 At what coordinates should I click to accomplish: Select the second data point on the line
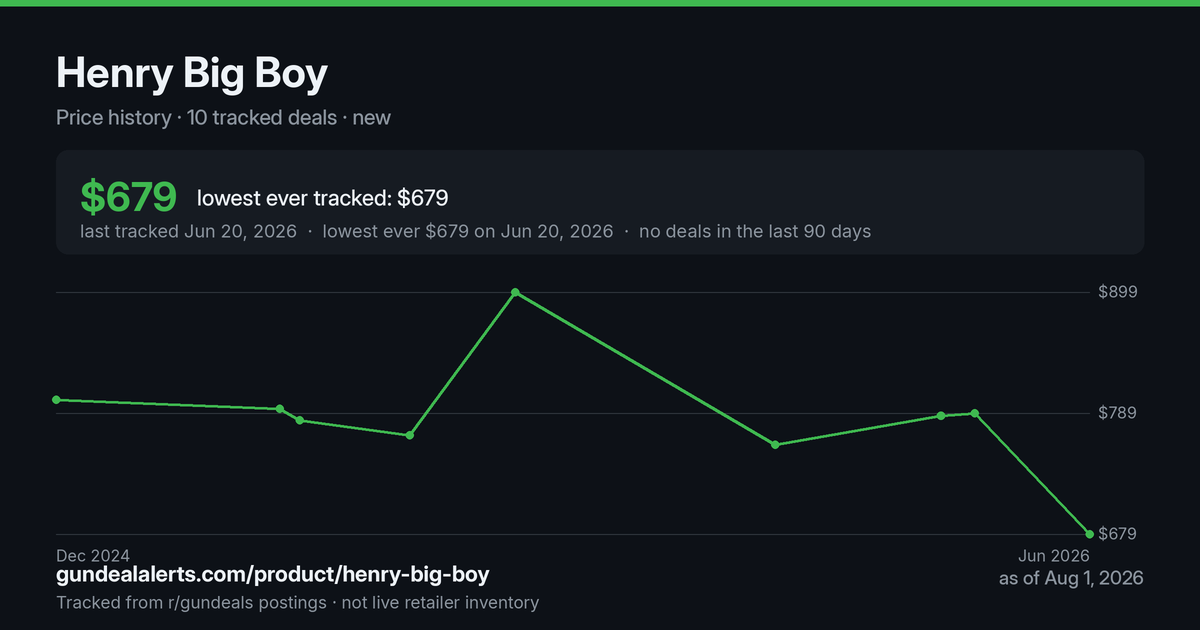click(280, 409)
